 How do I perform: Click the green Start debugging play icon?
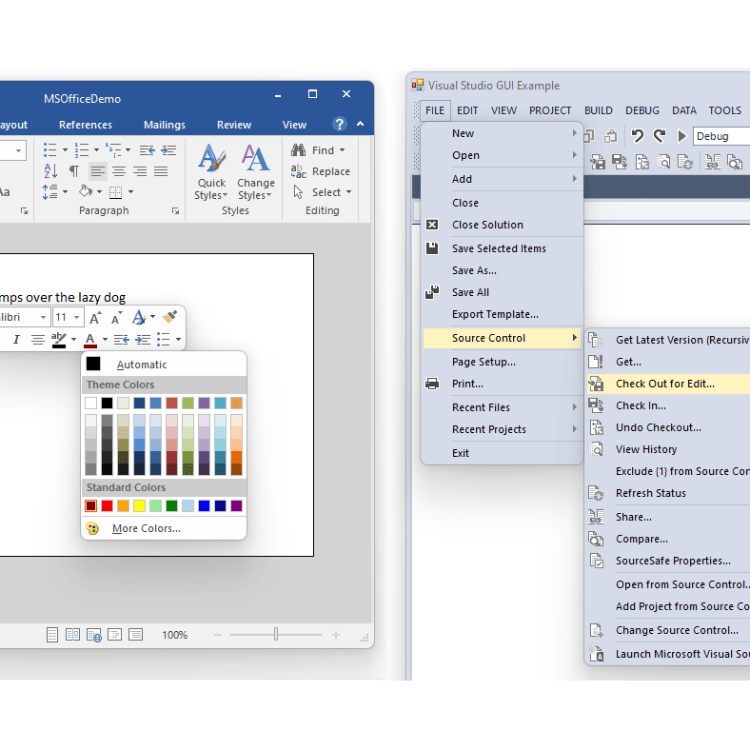tap(682, 136)
